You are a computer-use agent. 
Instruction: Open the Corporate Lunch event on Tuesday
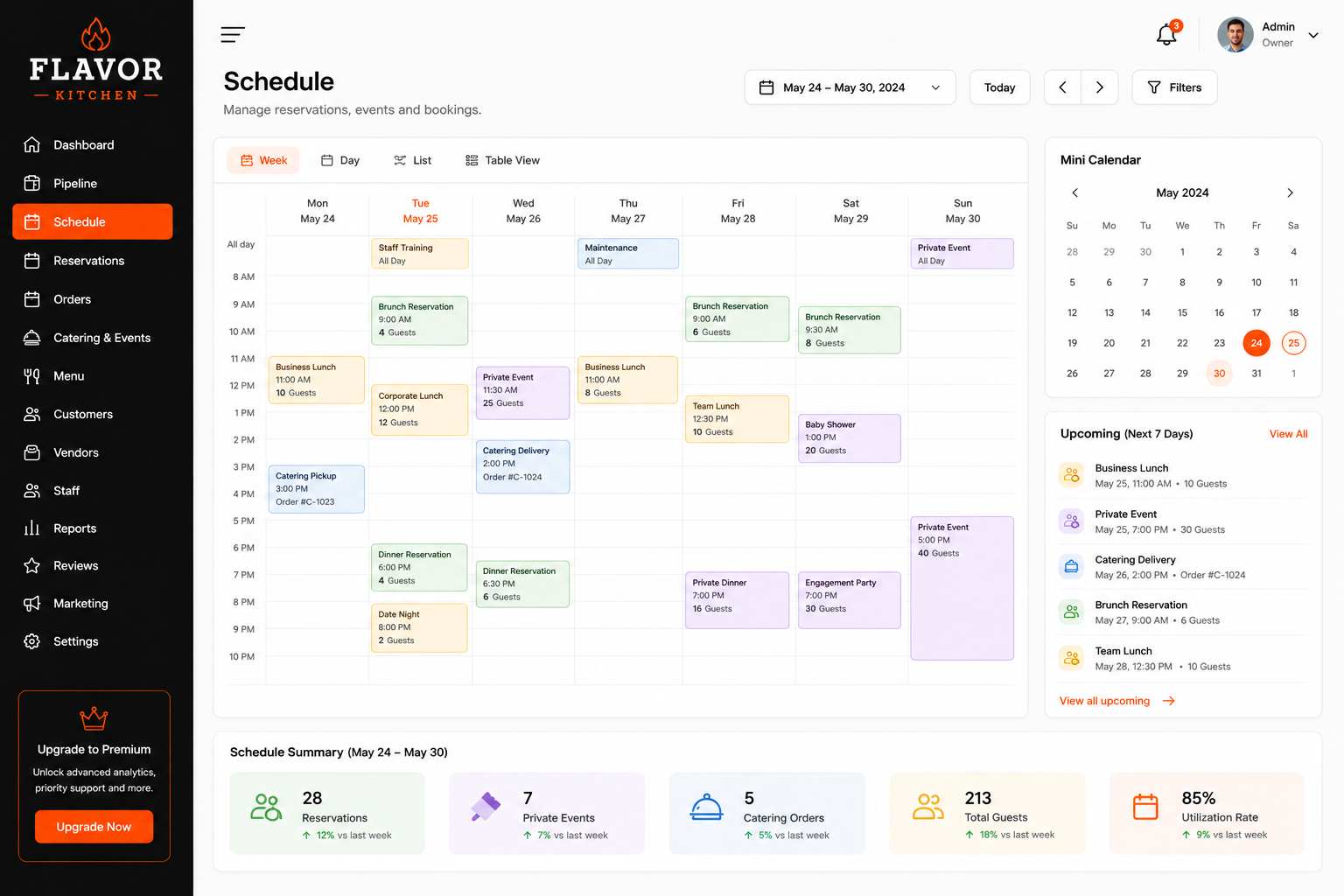point(420,409)
